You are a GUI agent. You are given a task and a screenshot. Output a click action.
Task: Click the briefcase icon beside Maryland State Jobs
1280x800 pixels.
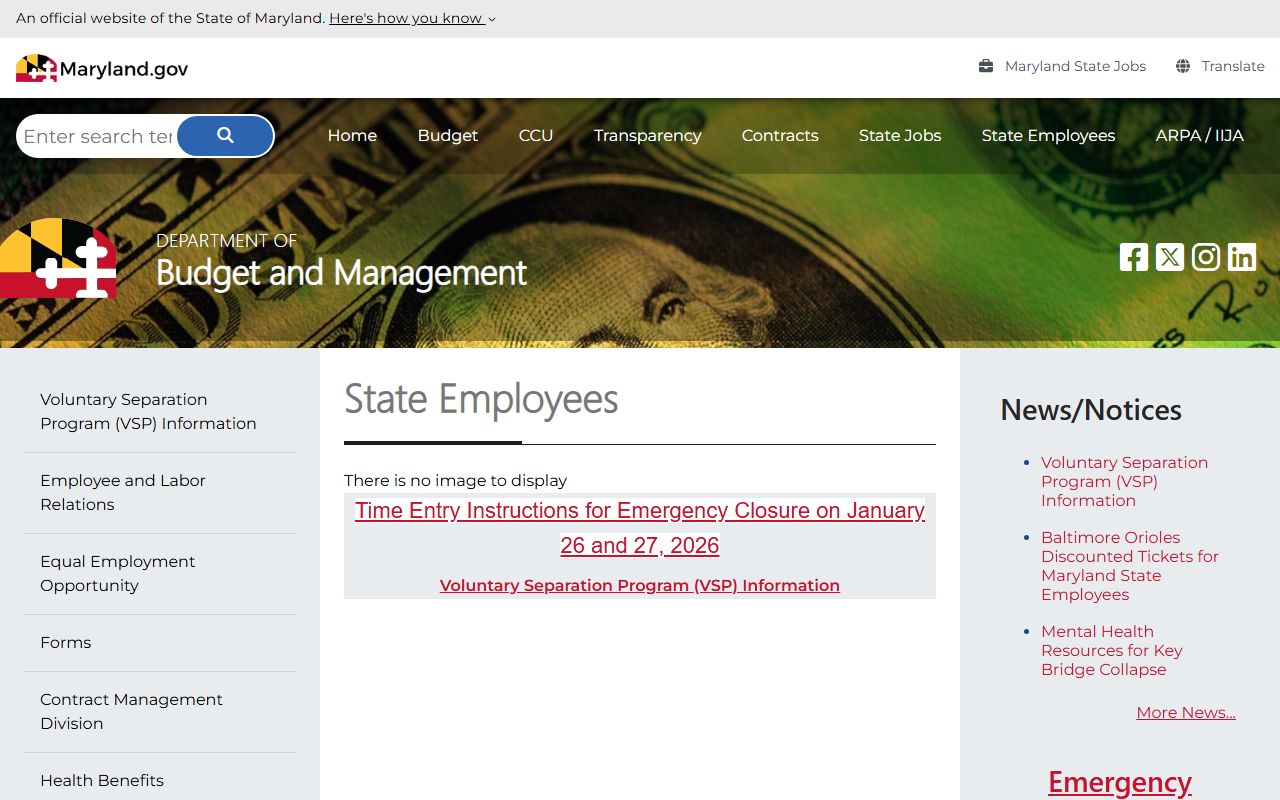click(x=986, y=66)
